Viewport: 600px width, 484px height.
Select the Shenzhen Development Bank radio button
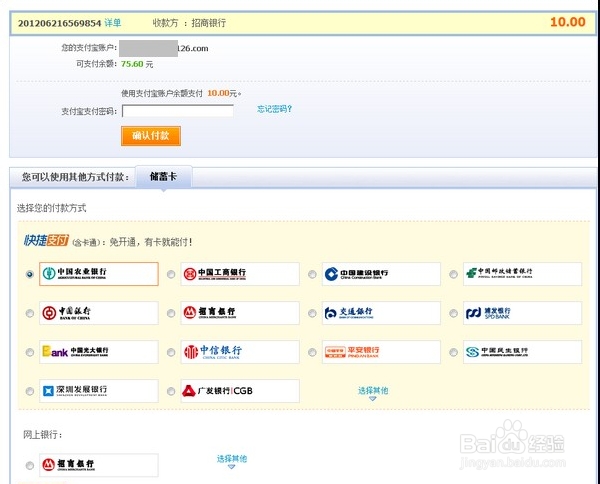tap(30, 391)
